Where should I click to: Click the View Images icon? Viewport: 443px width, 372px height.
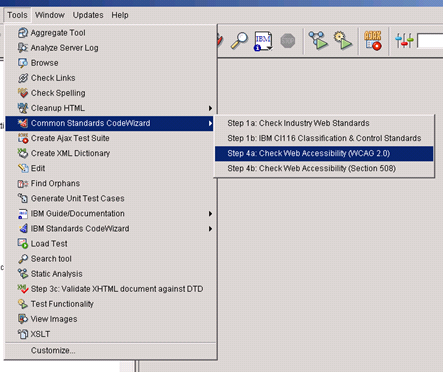tap(23, 319)
